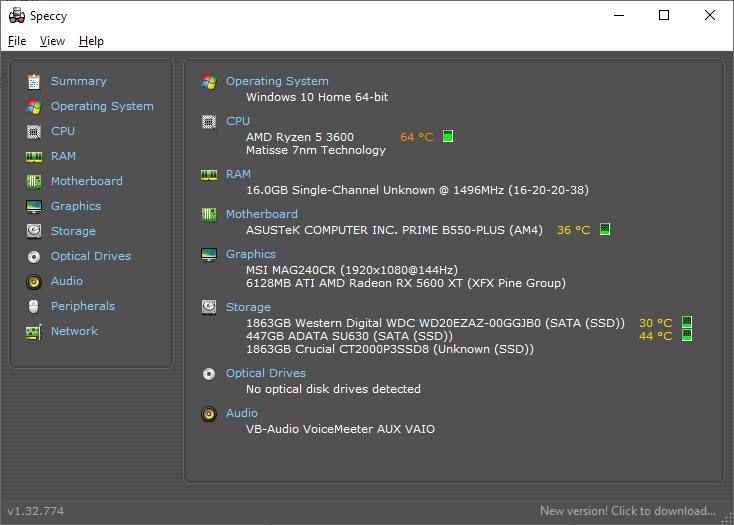This screenshot has height=525, width=734.
Task: Click the RAM heading link in main panel
Action: (x=238, y=174)
